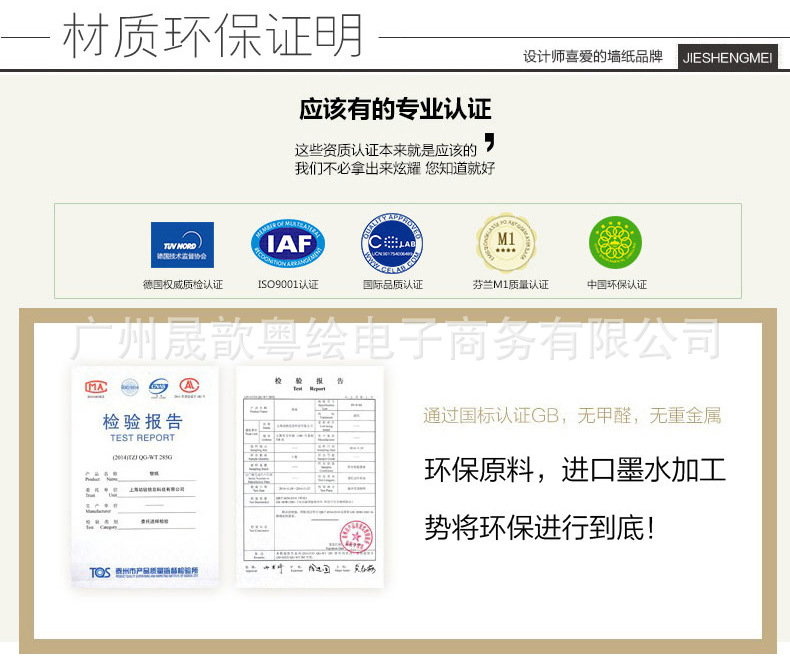Click the 中国环保认证 caption
The image size is (790, 662).
617,285
